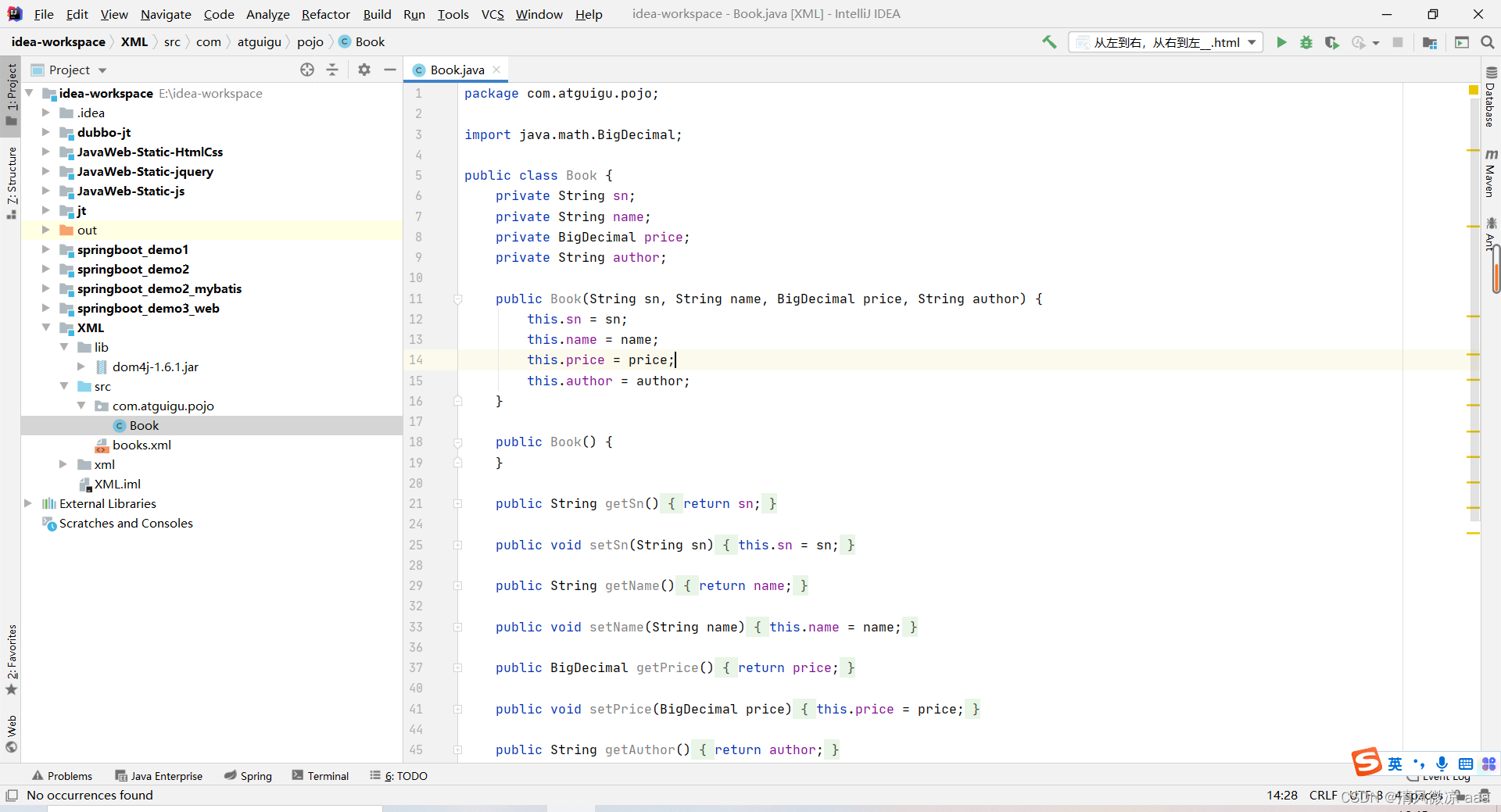Click Collapse All in Project panel
The width and height of the screenshot is (1501, 812).
pos(332,70)
